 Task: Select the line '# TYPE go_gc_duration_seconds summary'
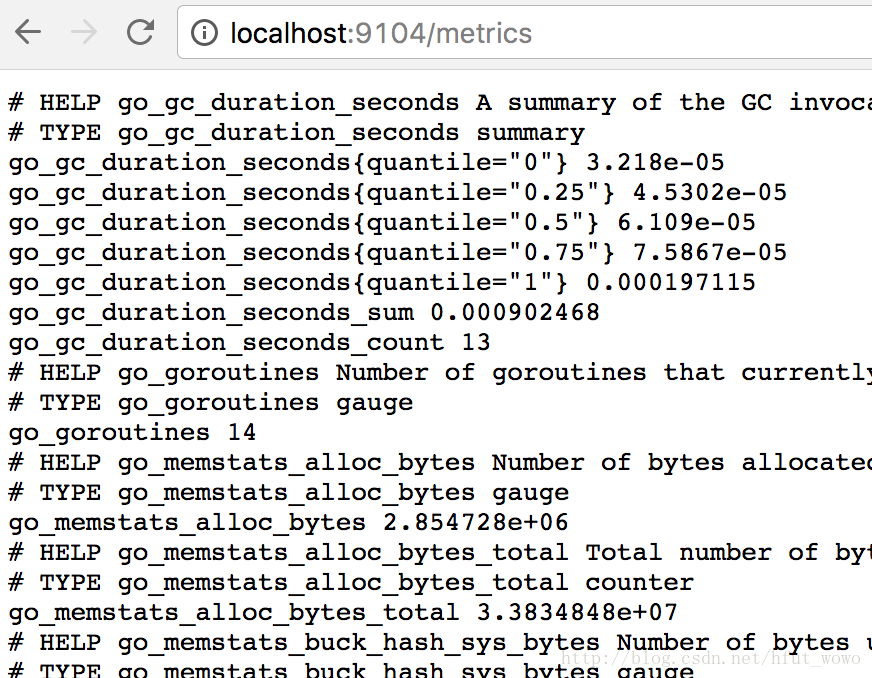296,133
